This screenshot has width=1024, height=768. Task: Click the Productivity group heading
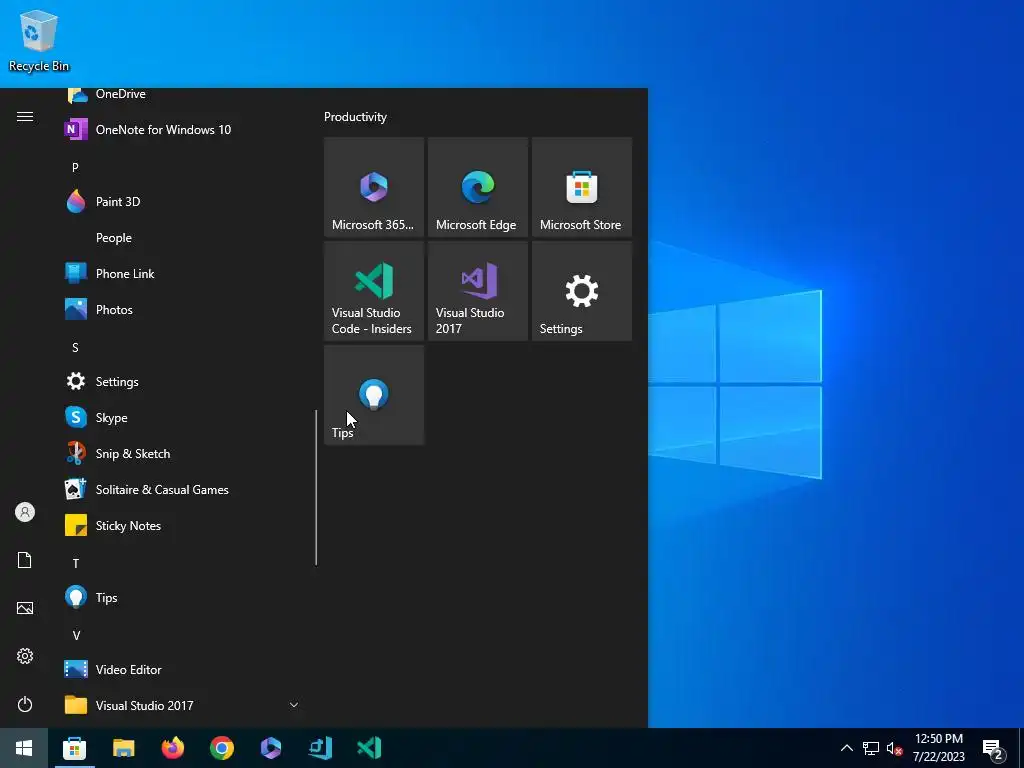(355, 117)
